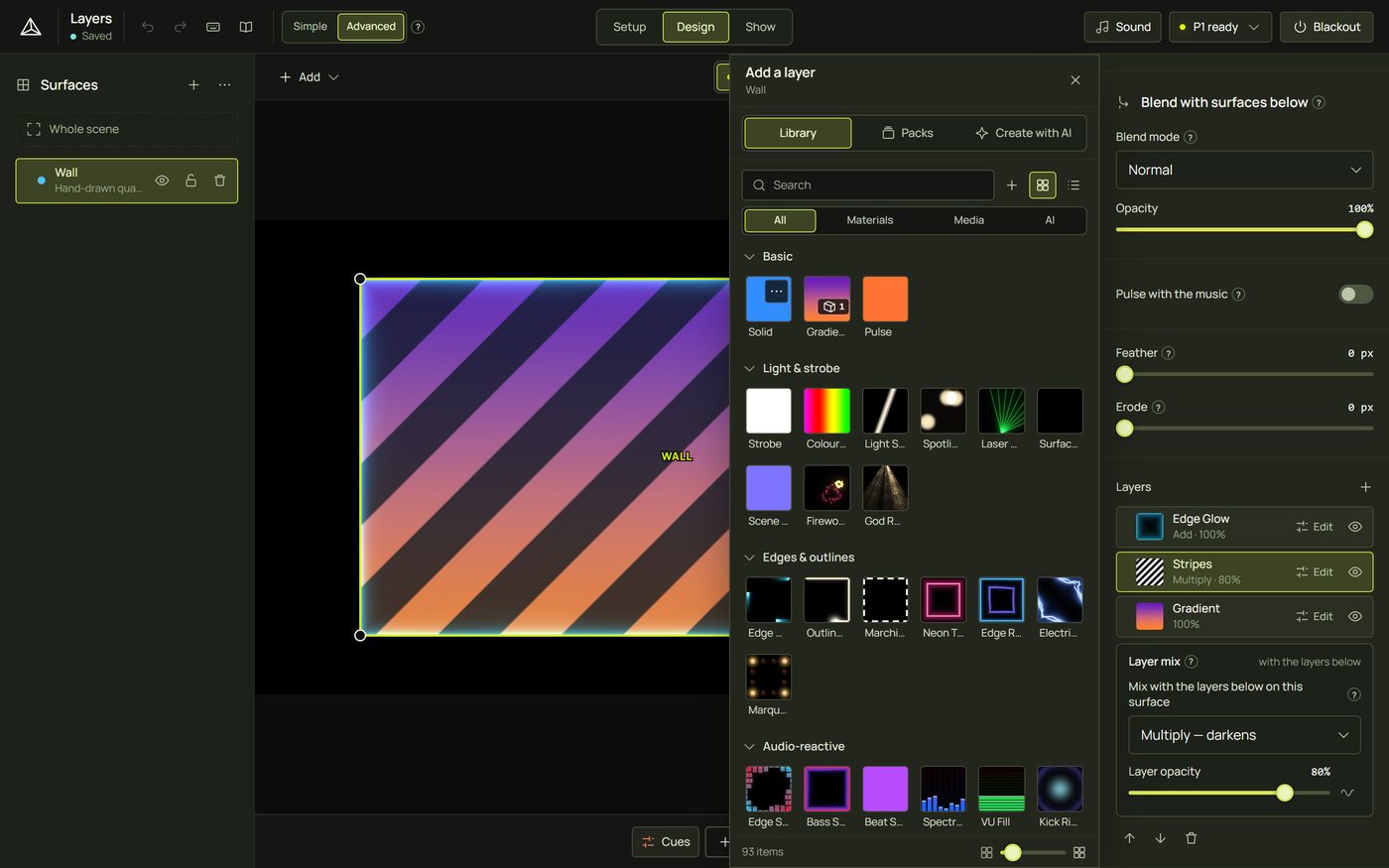Switch to the Setup tab

click(629, 27)
